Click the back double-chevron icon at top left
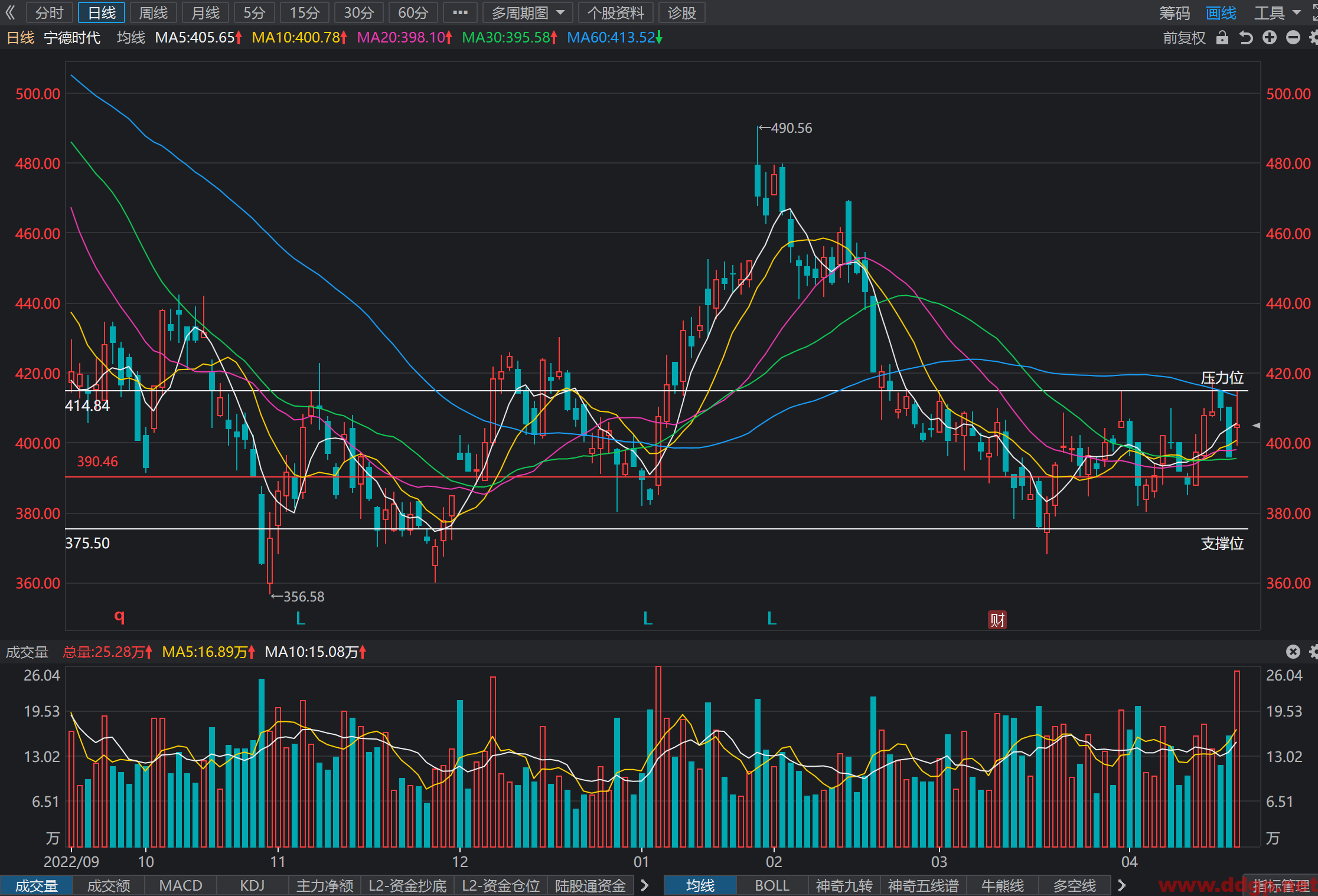The height and width of the screenshot is (896, 1318). 11,12
